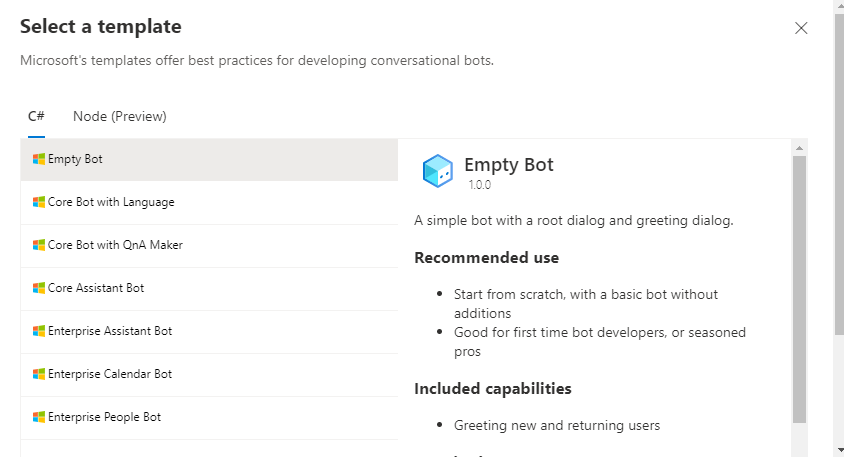The image size is (844, 457).
Task: Pick the Core Bot with QnA Maker template
Action: coord(209,245)
